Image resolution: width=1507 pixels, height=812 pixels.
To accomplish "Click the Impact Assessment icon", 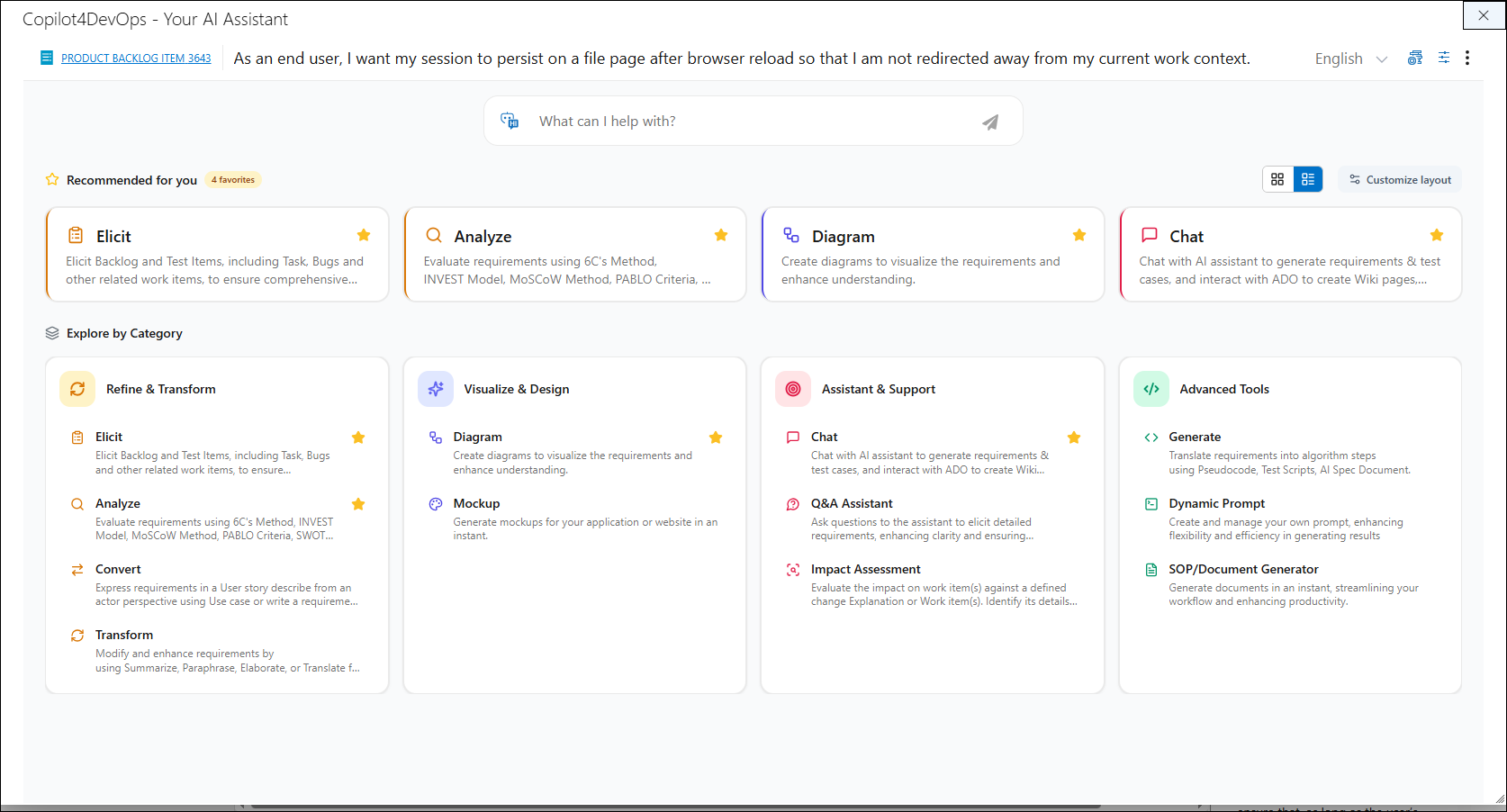I will [x=793, y=570].
